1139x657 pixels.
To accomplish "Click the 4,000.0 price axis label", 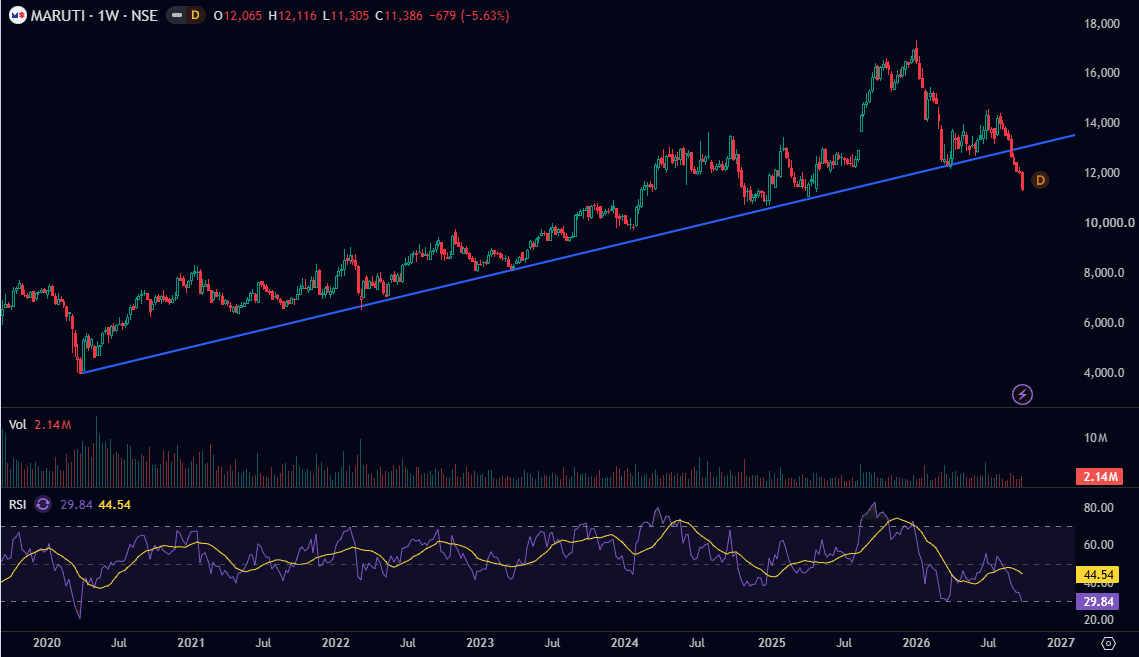I will tap(1104, 373).
